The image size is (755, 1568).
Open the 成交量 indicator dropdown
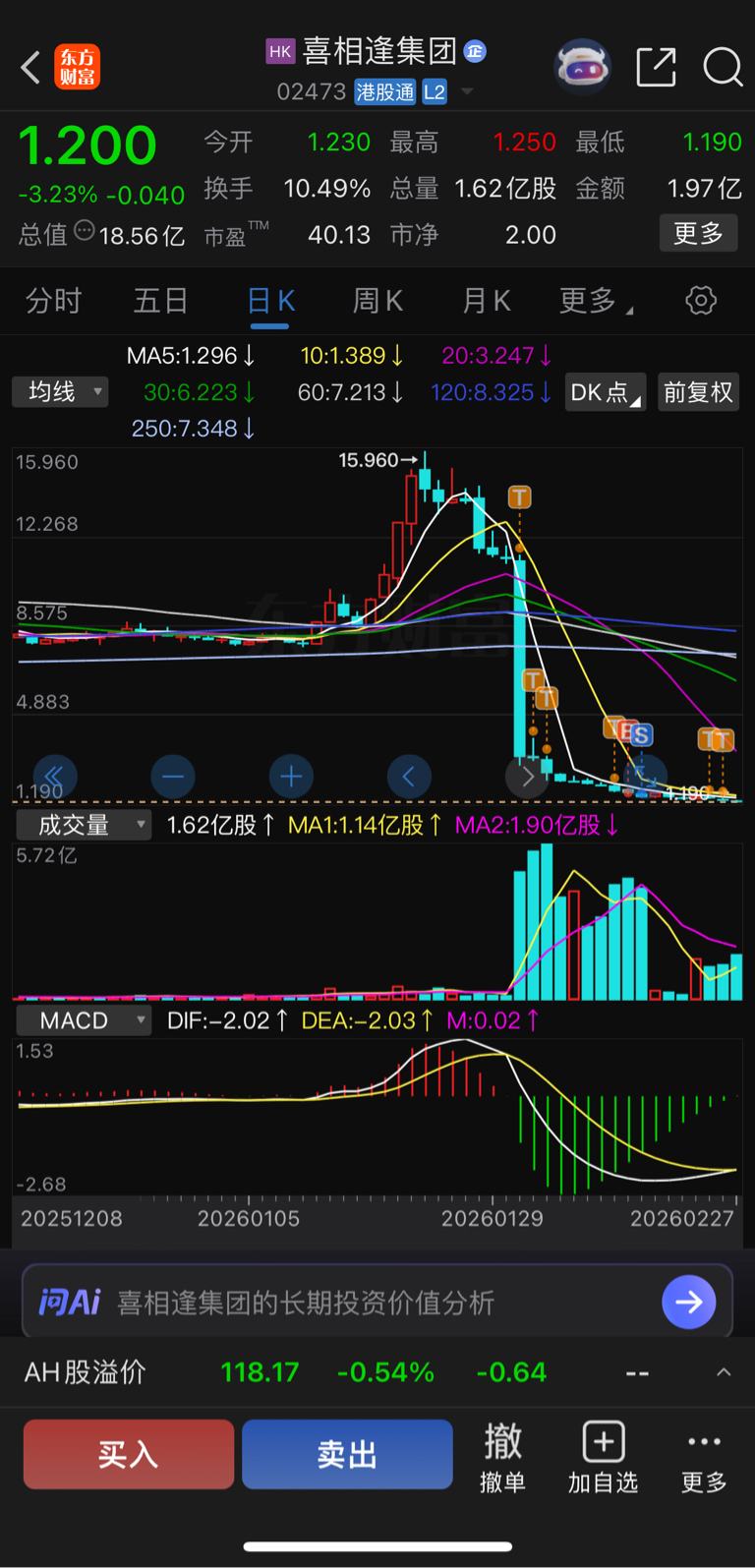click(84, 825)
